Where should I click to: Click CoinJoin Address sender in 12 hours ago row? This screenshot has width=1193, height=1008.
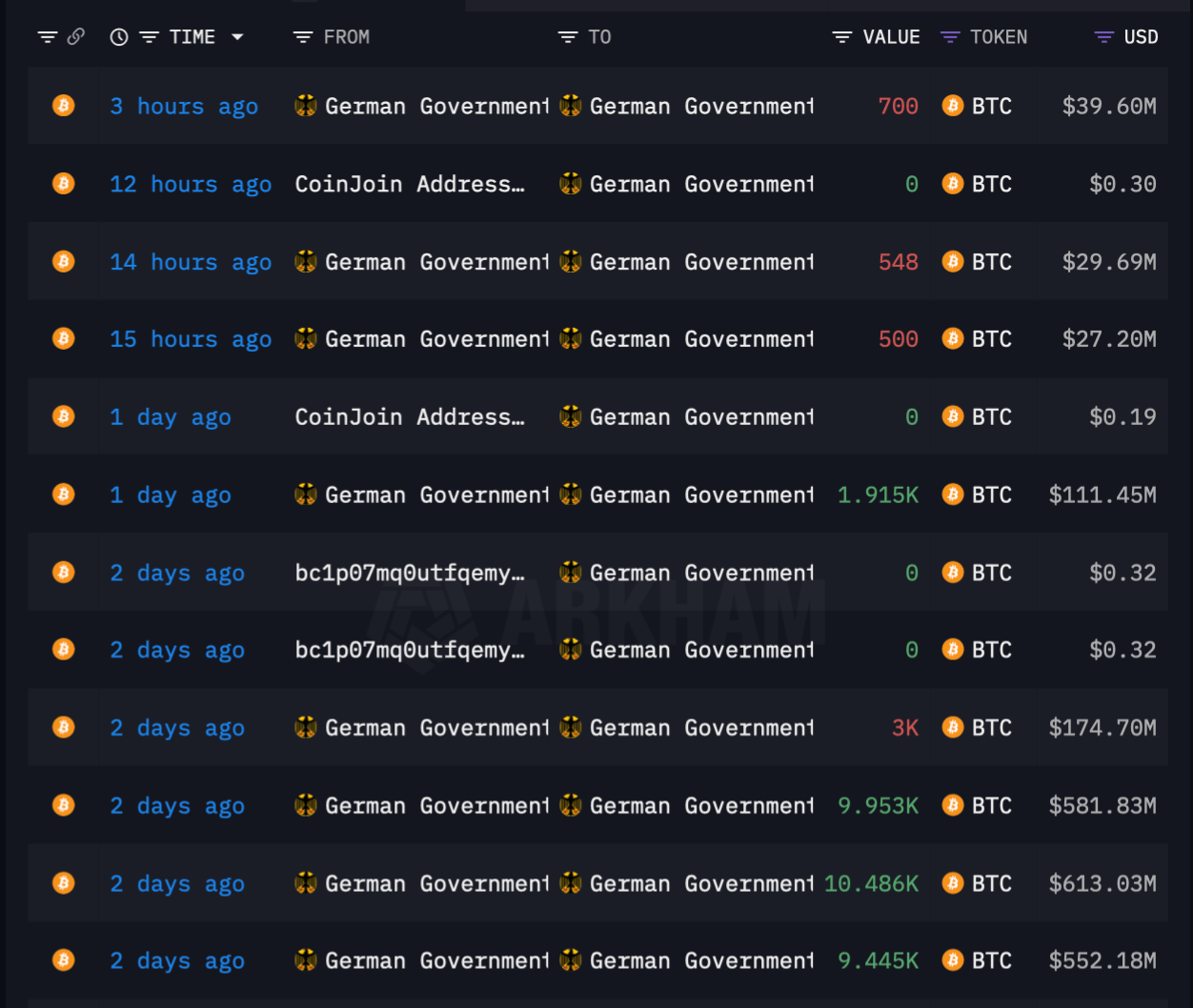410,184
